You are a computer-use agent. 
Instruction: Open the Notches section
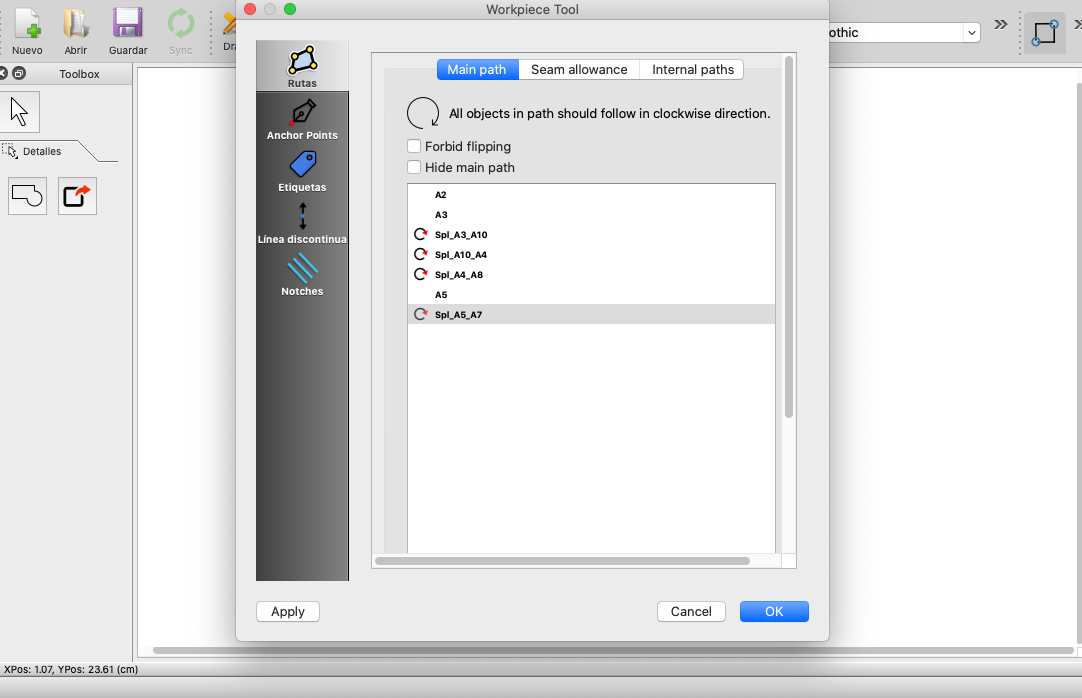point(302,275)
